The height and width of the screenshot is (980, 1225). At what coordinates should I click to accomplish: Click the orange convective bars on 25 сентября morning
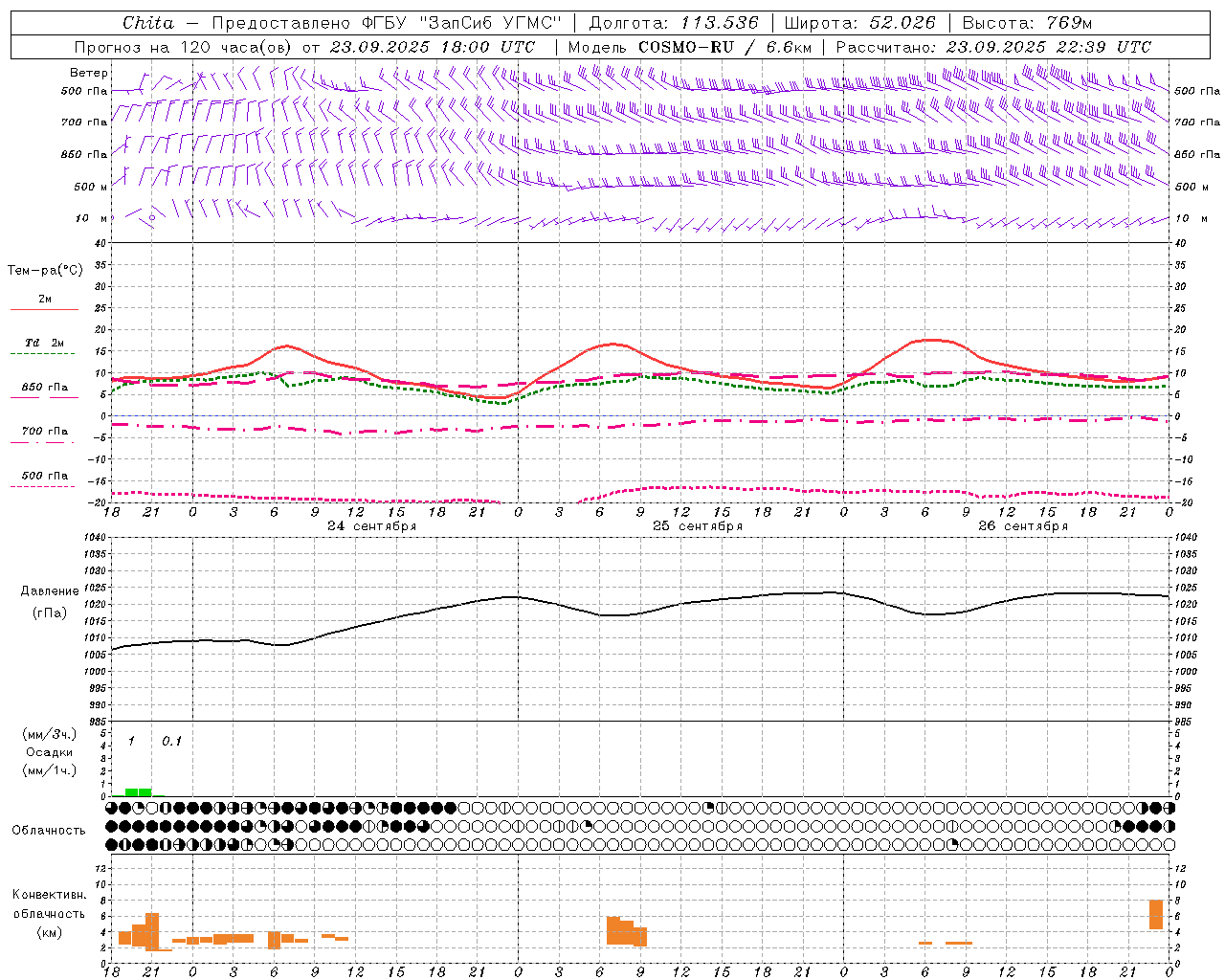[x=627, y=931]
